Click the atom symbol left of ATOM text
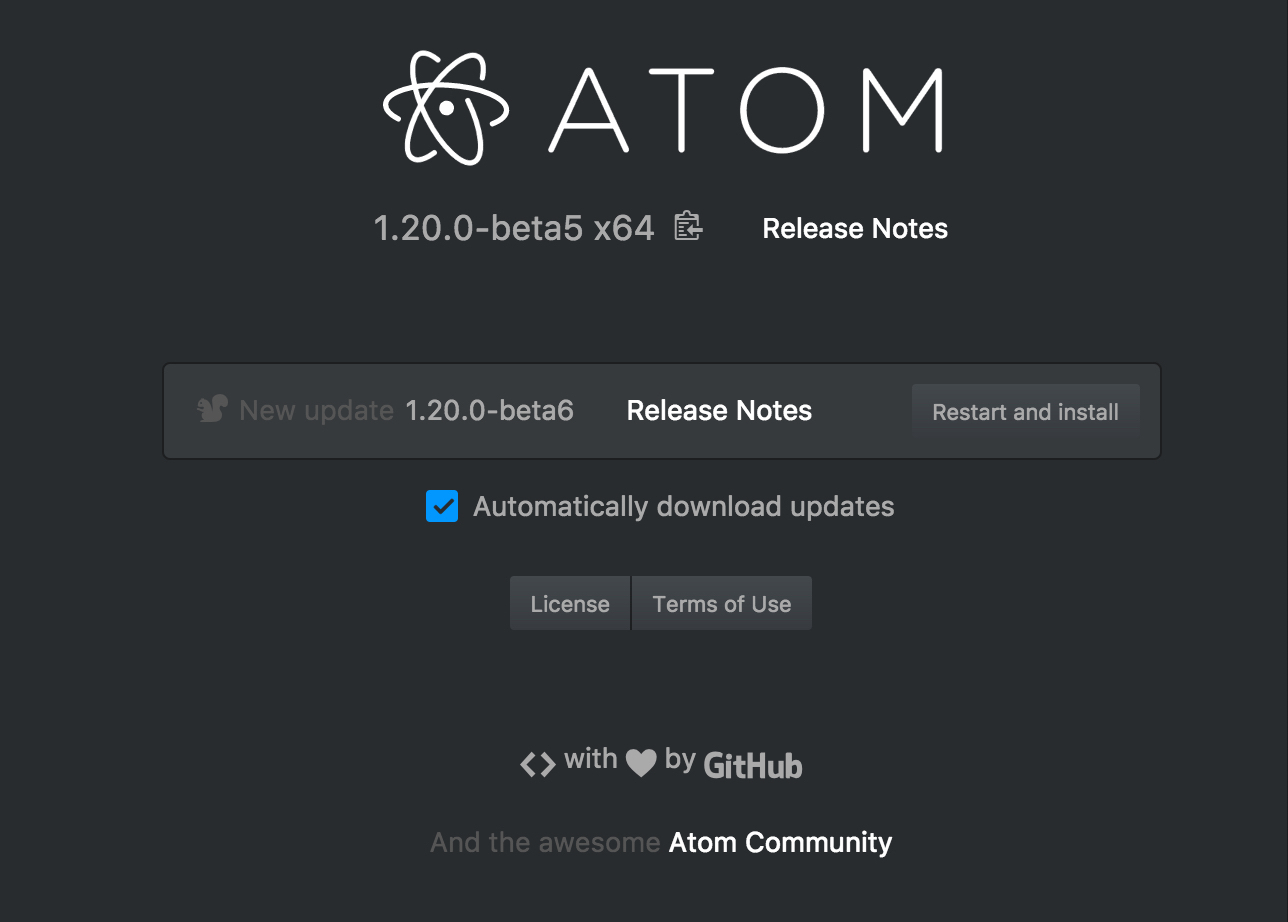Viewport: 1288px width, 922px height. click(x=444, y=107)
